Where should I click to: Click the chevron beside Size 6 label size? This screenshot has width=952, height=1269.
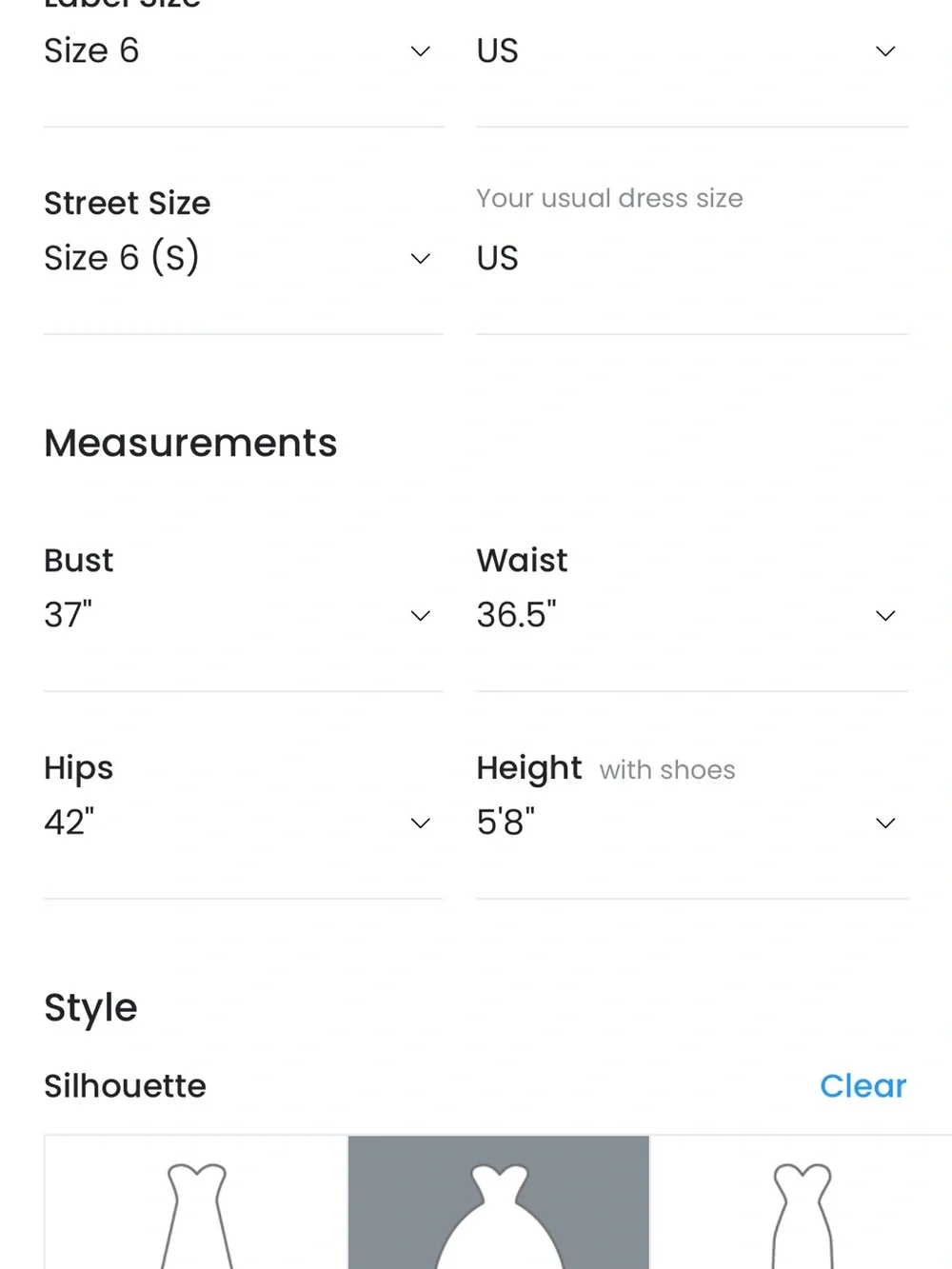[x=420, y=51]
